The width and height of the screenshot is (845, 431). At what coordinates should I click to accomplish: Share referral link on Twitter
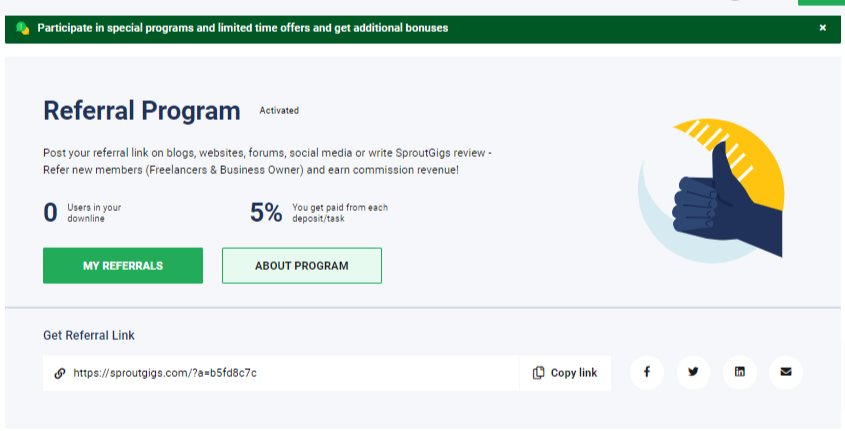coord(693,372)
